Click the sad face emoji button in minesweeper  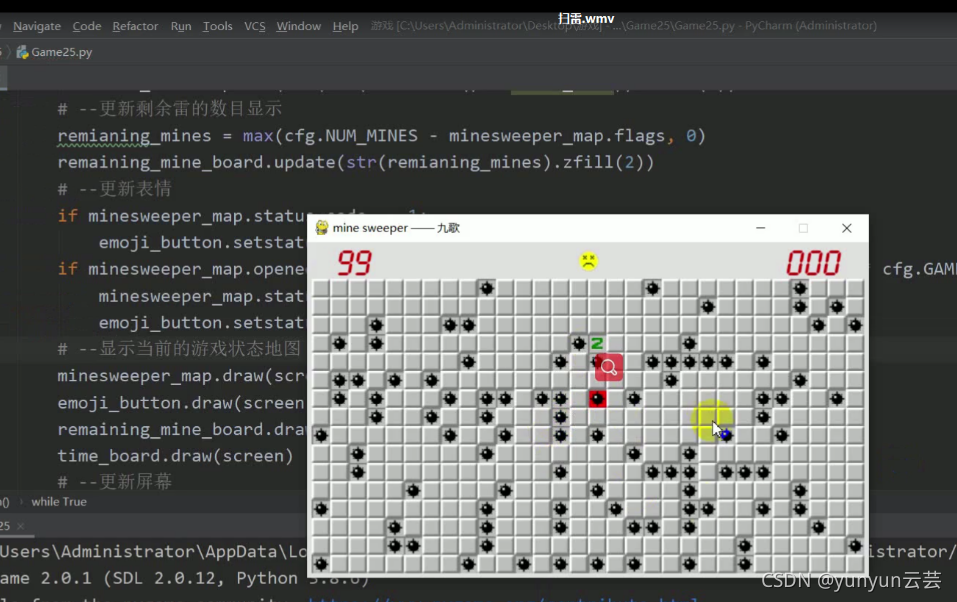click(588, 261)
